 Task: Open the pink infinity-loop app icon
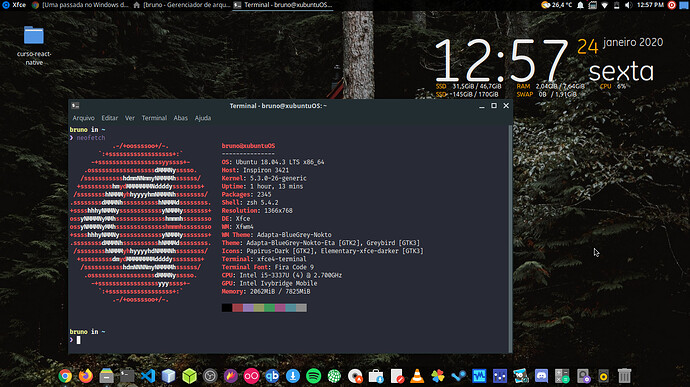pos(251,376)
